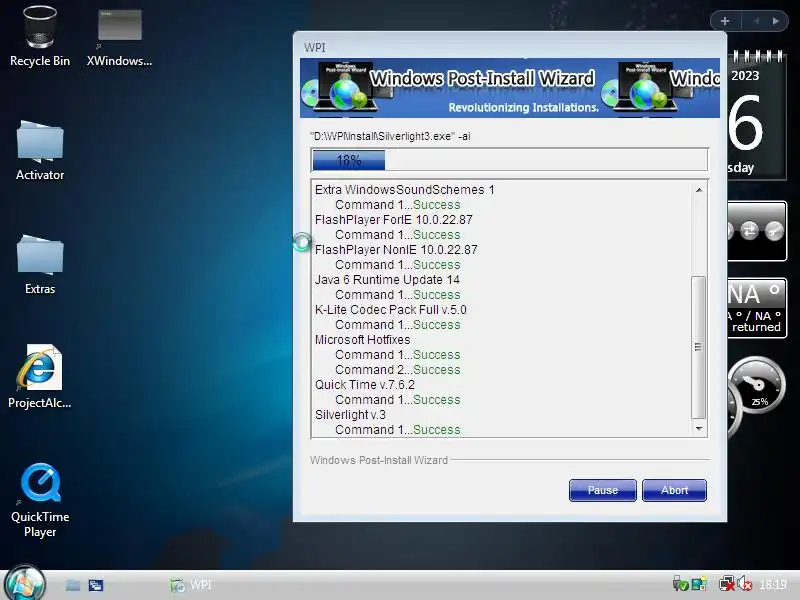This screenshot has height=600, width=800.
Task: Select 'FlashPlayer ForIE 10.0.22.87' log entry
Action: pos(393,220)
